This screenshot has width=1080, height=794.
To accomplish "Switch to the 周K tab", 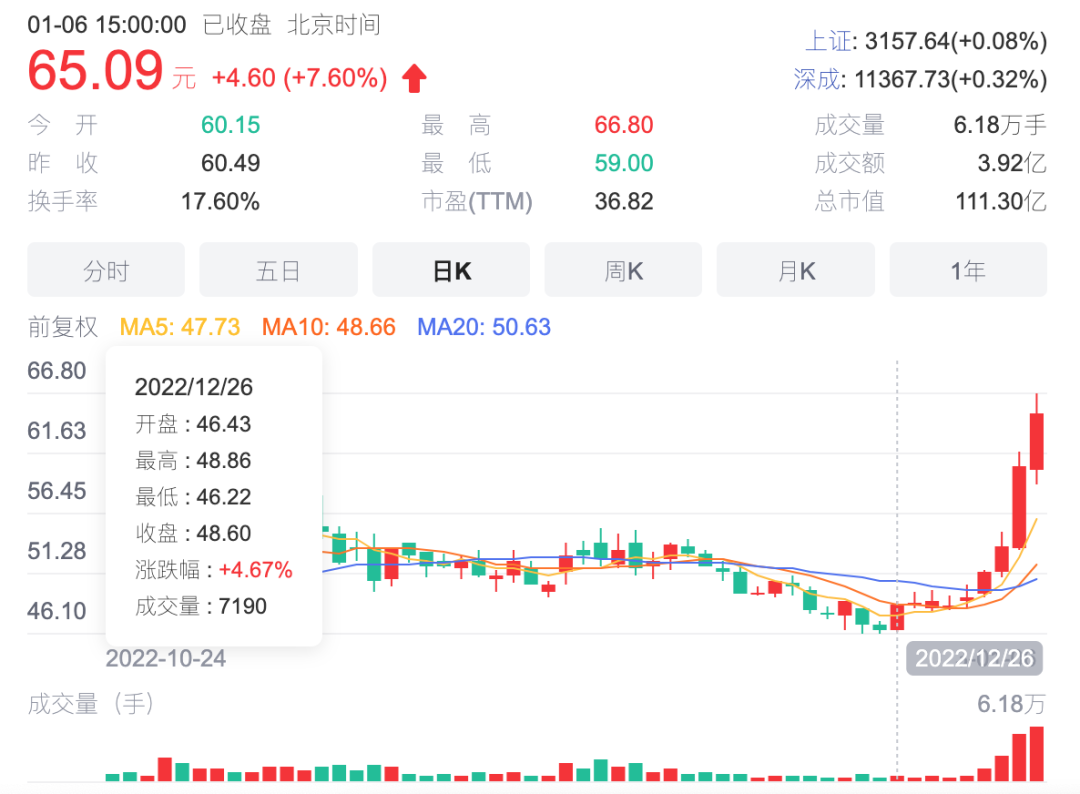I will tap(623, 270).
